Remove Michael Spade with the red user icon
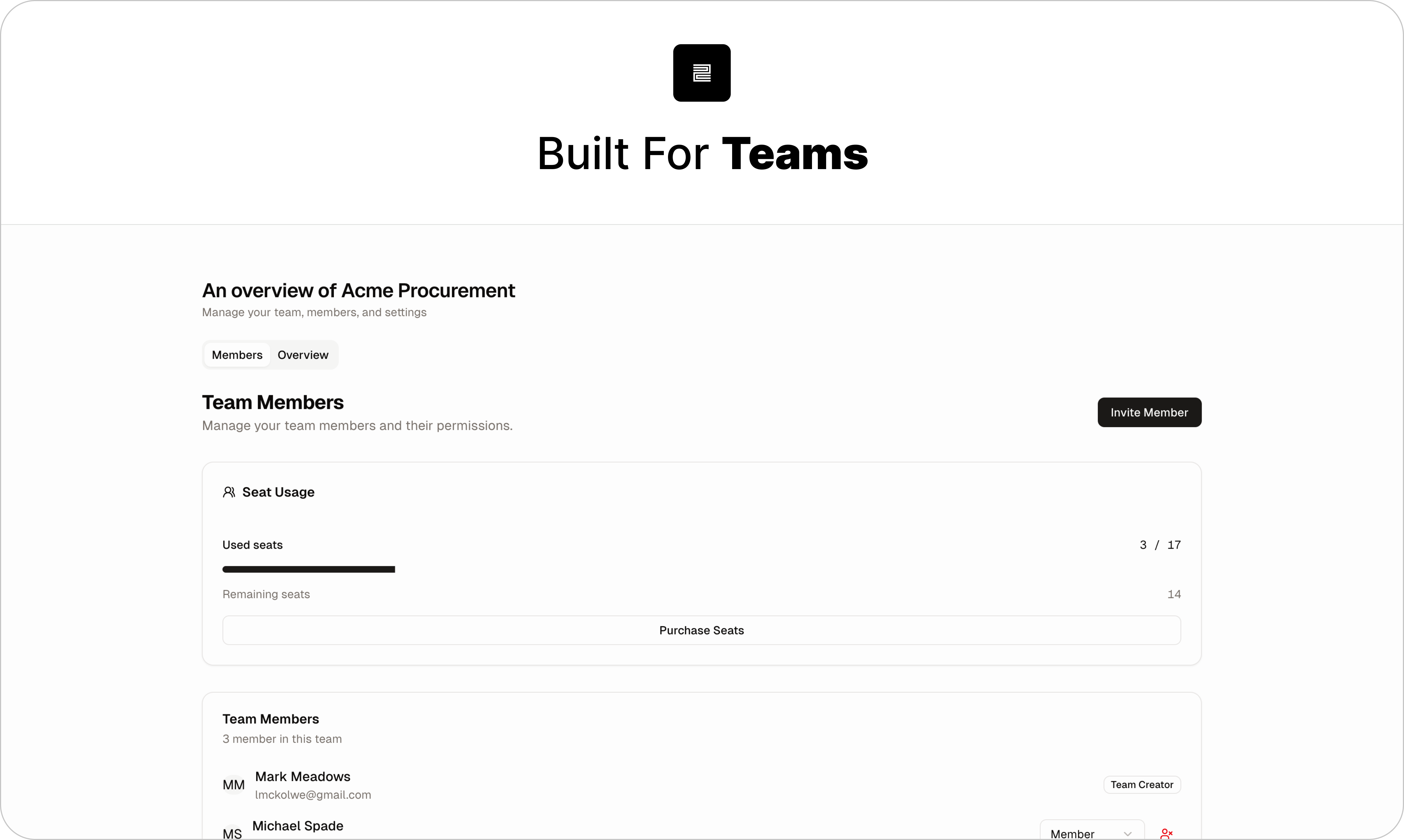The width and height of the screenshot is (1404, 840). 1166,833
